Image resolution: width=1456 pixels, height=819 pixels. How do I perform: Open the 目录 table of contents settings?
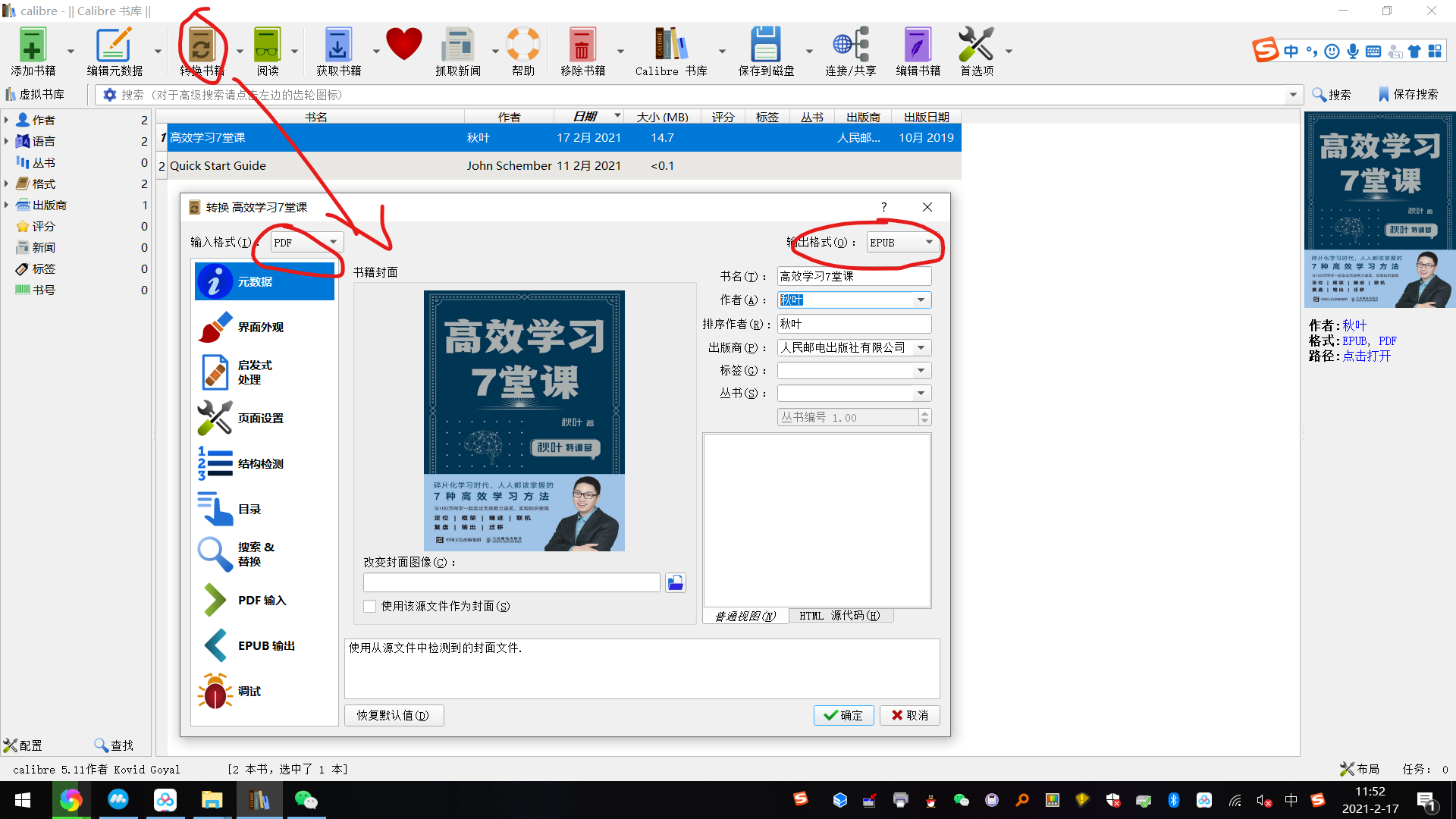pyautogui.click(x=250, y=509)
